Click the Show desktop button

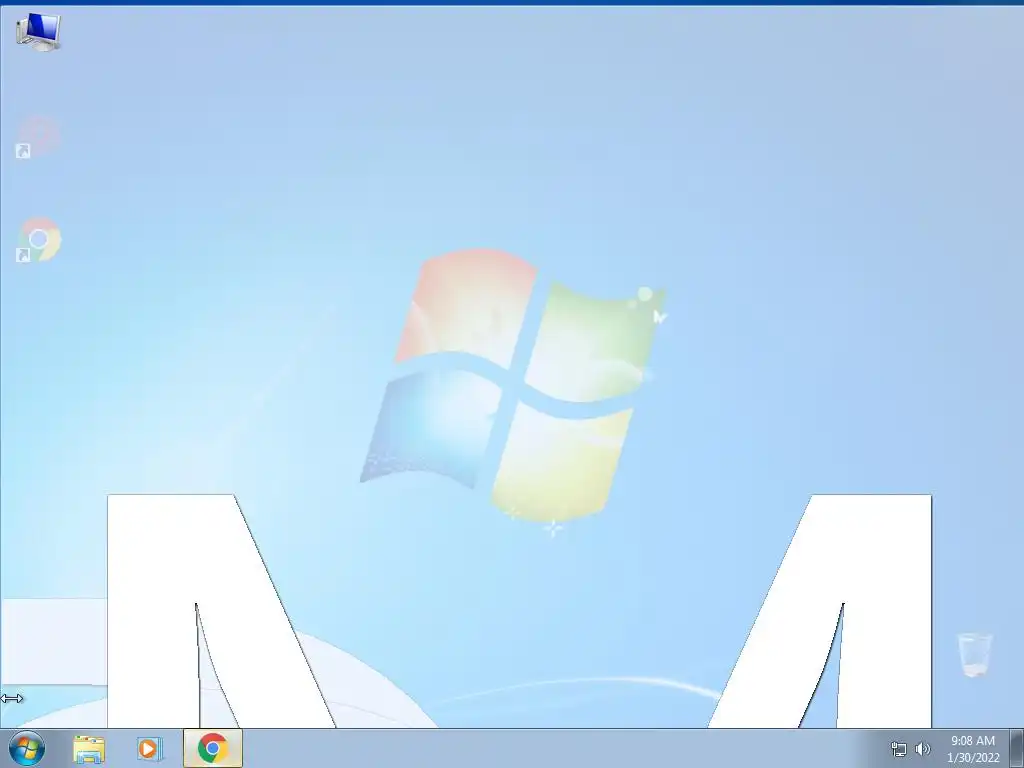tap(1017, 748)
